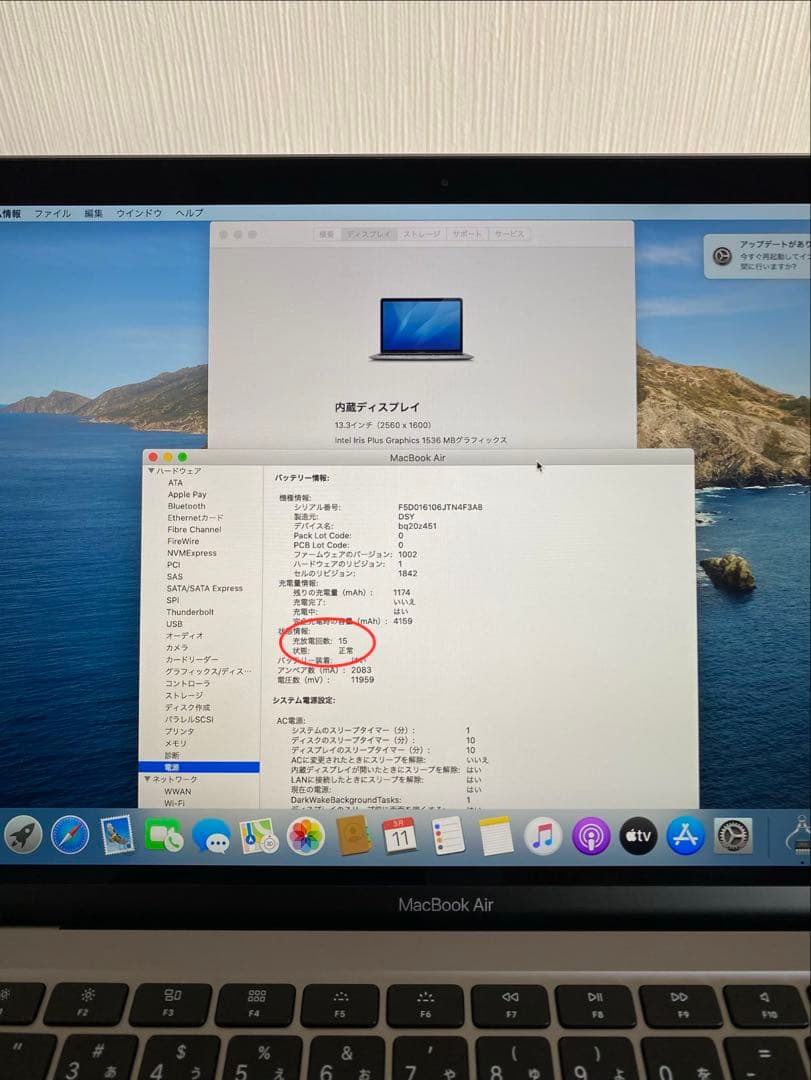Open Calendar showing 11 in Dock

pos(400,835)
